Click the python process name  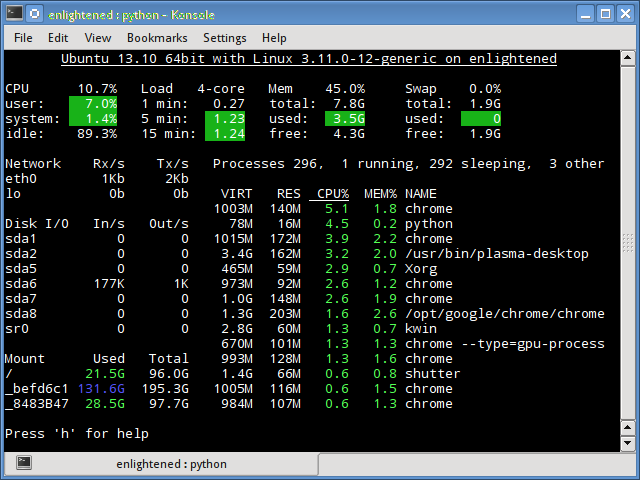(x=429, y=224)
